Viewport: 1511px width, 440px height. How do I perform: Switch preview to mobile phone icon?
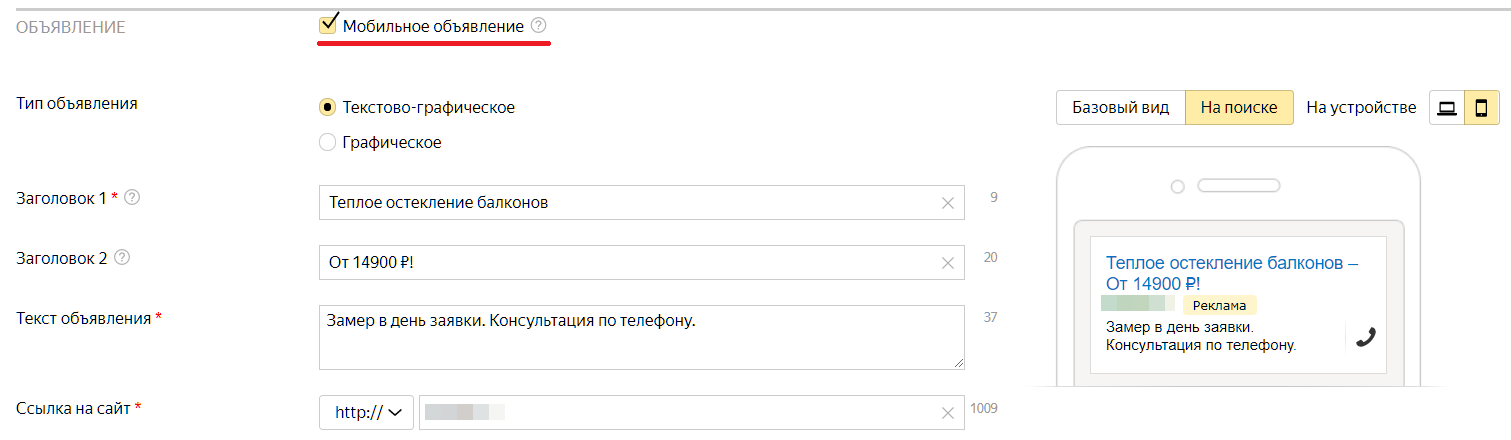(x=1482, y=108)
